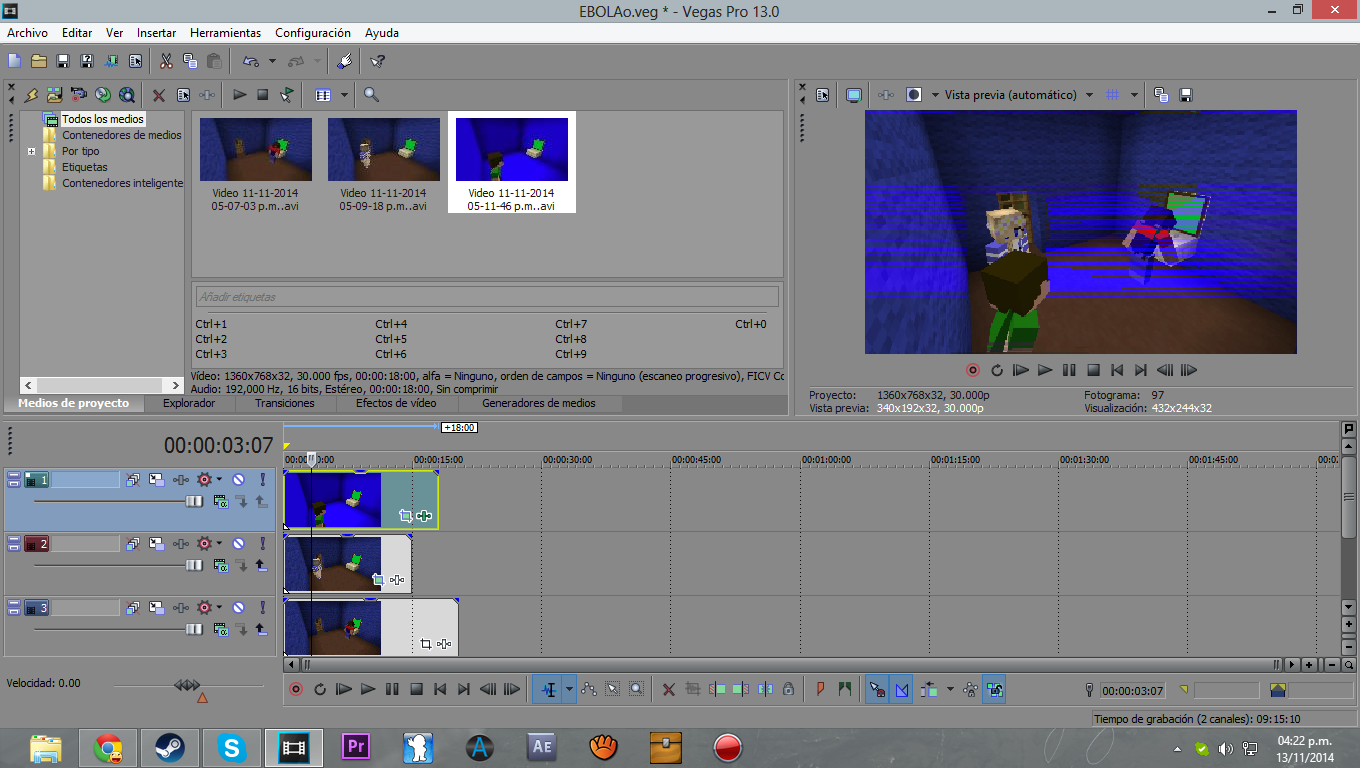Mute video track 2
Screen dimensions: 1360x768
pos(239,544)
